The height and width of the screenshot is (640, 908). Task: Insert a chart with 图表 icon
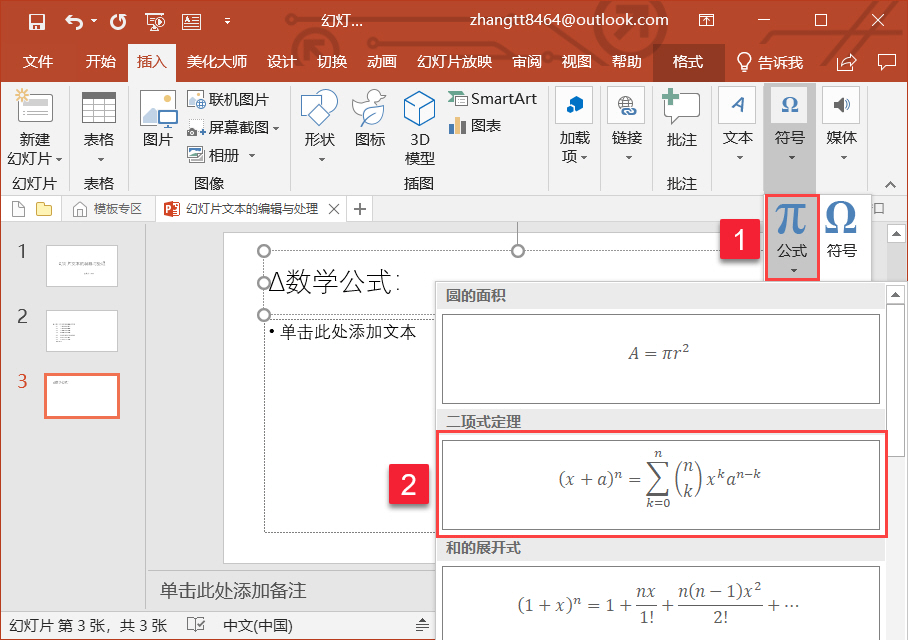(x=475, y=126)
